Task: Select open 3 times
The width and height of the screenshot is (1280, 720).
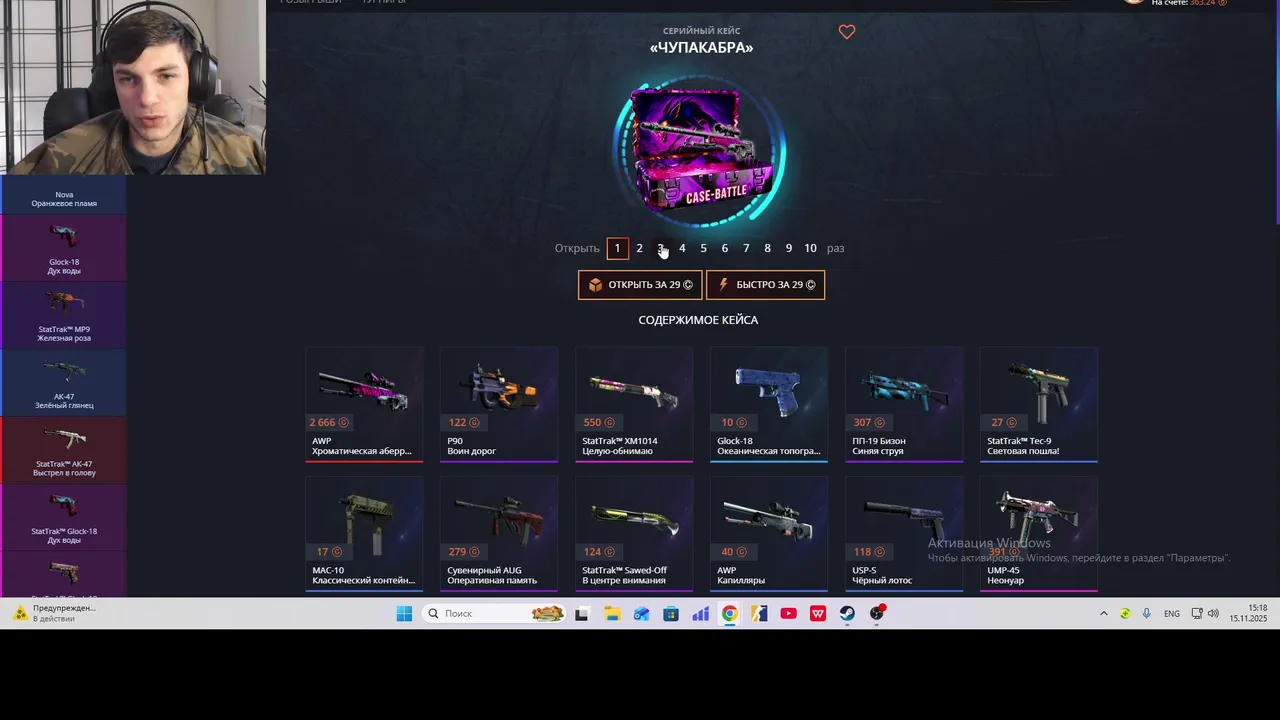Action: coord(661,248)
